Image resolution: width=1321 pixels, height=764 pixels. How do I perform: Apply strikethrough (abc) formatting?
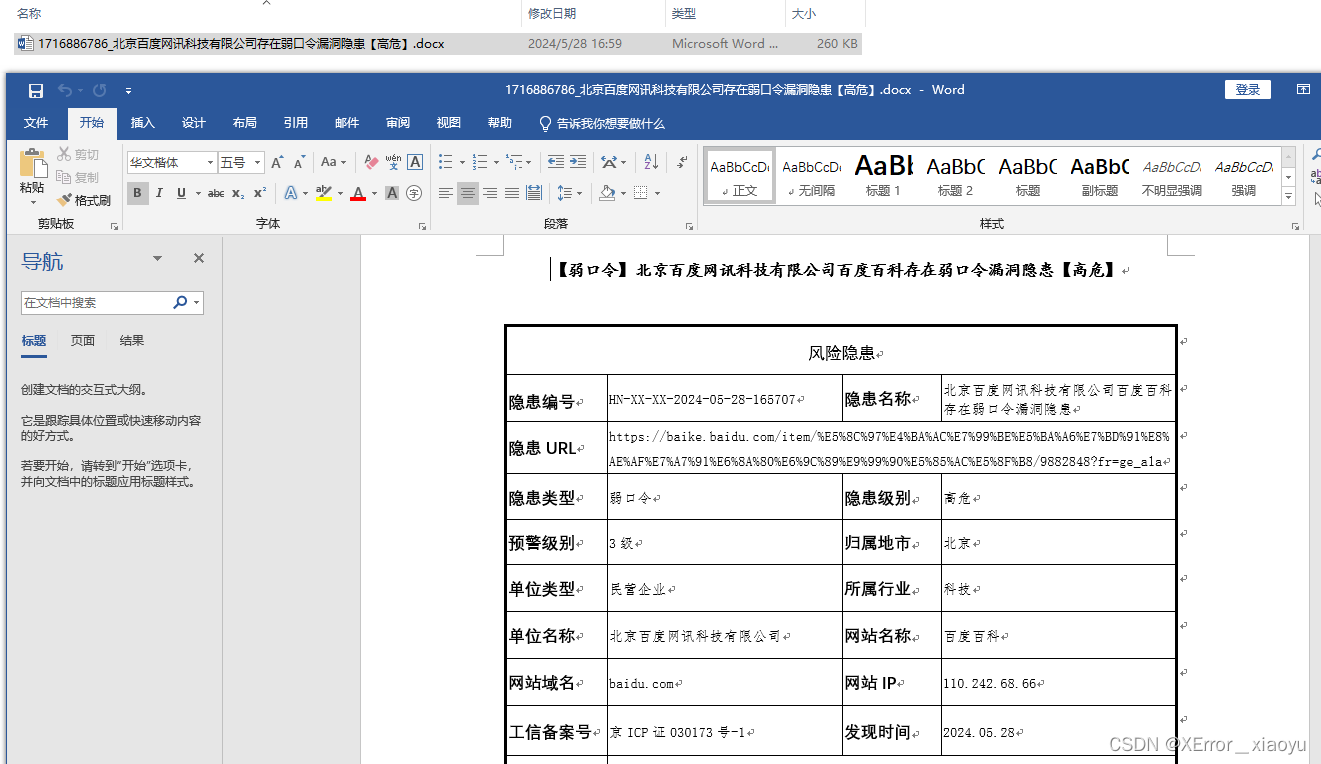click(216, 193)
